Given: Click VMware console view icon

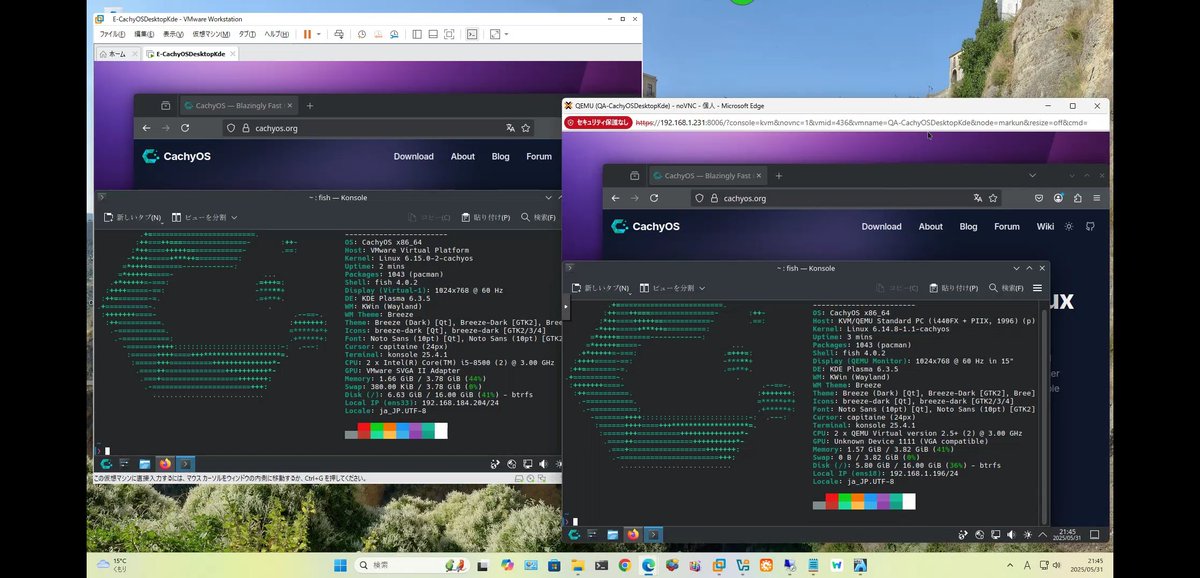Looking at the screenshot, I should pyautogui.click(x=472, y=34).
